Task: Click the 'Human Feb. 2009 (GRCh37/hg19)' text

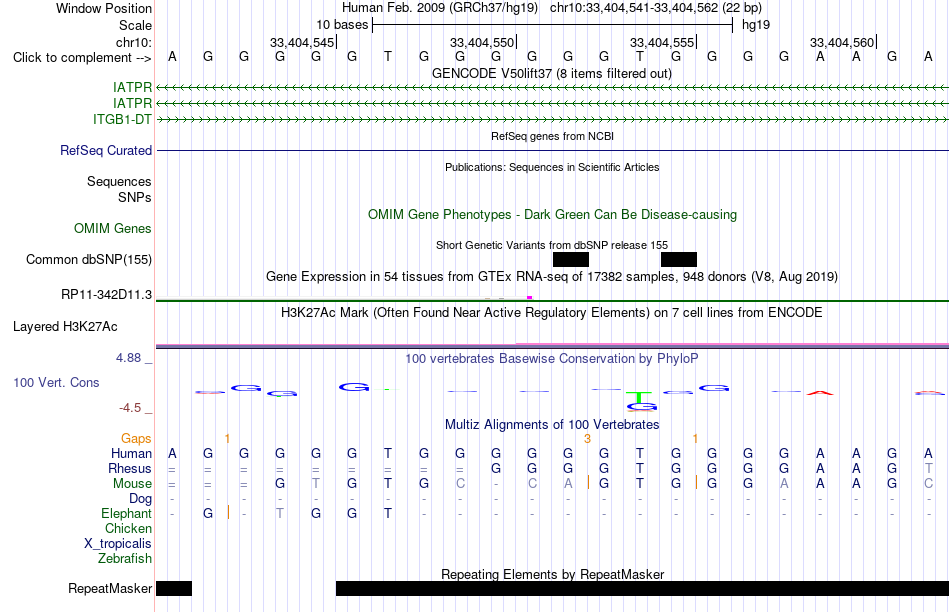Action: [440, 8]
